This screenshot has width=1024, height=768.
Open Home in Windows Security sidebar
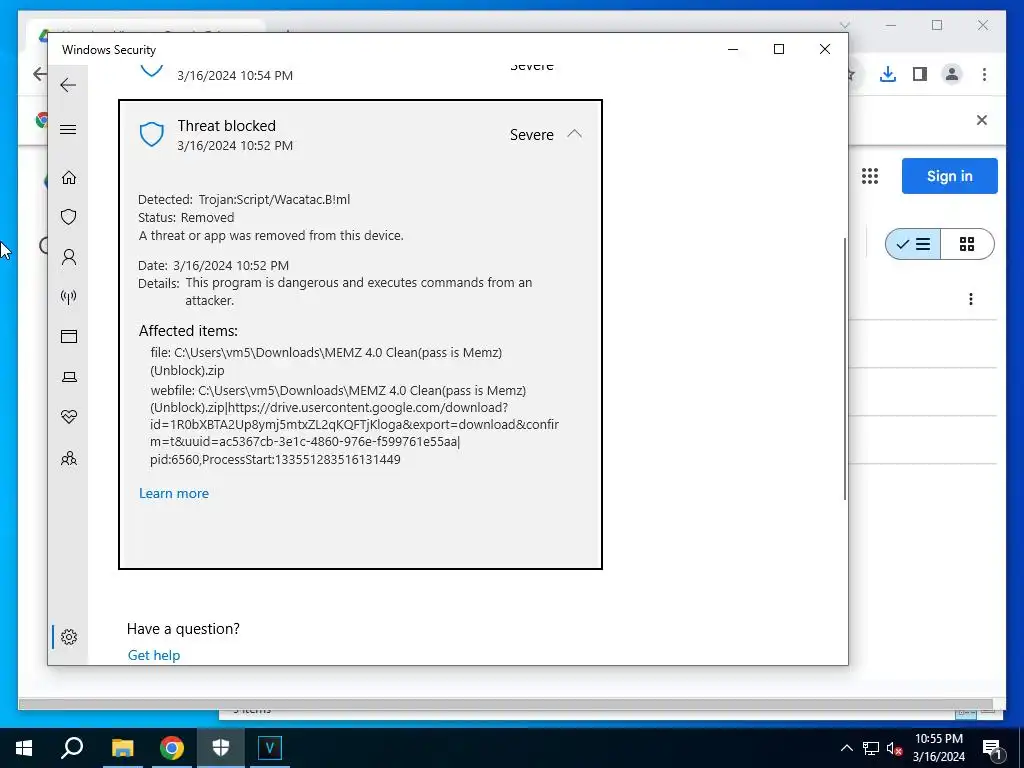[x=69, y=178]
